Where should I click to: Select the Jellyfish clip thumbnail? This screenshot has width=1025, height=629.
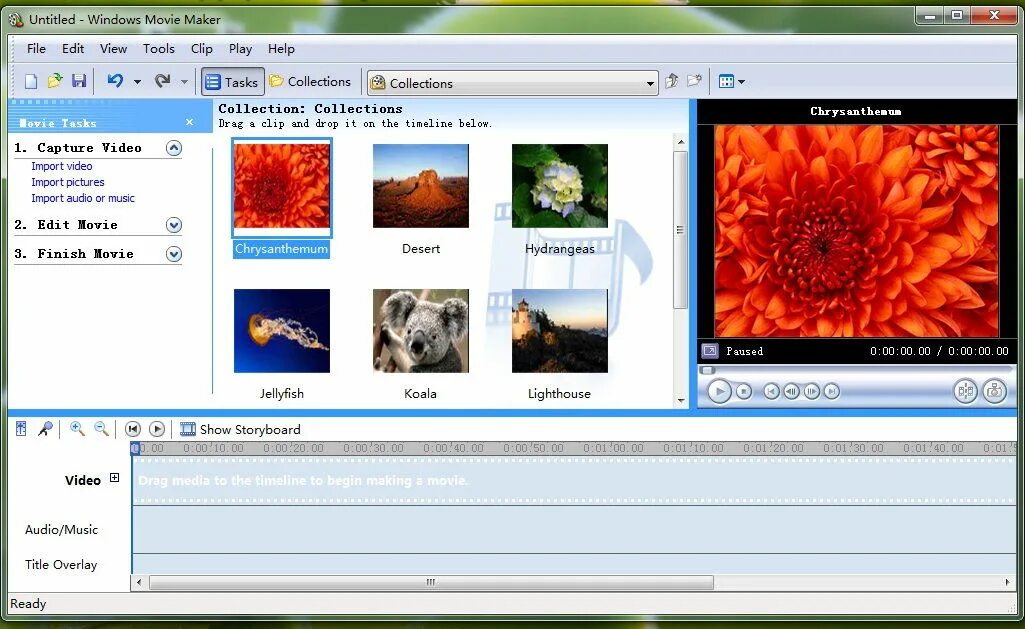pos(282,331)
